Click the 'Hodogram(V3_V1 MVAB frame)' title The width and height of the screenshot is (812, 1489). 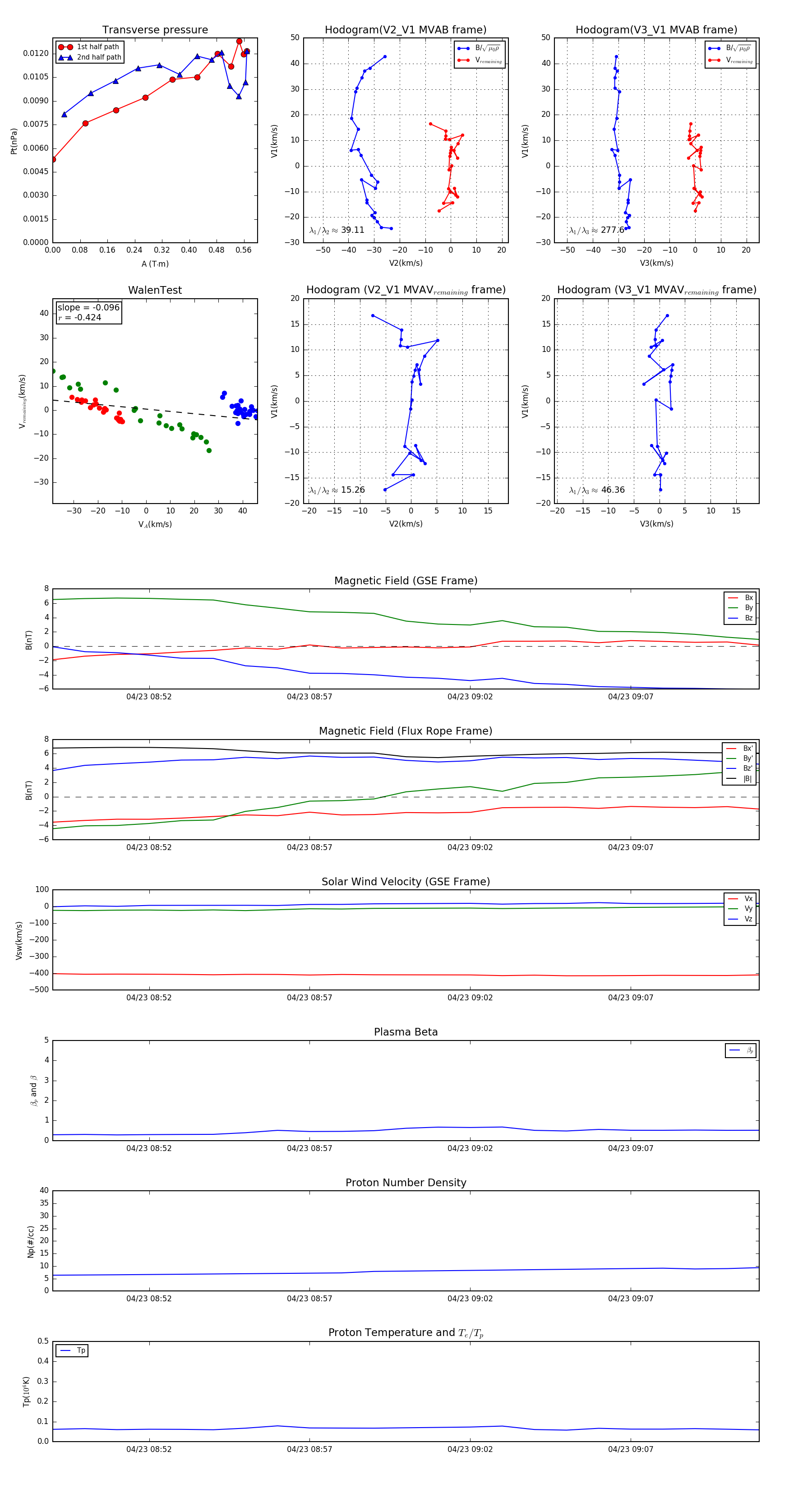click(x=656, y=30)
